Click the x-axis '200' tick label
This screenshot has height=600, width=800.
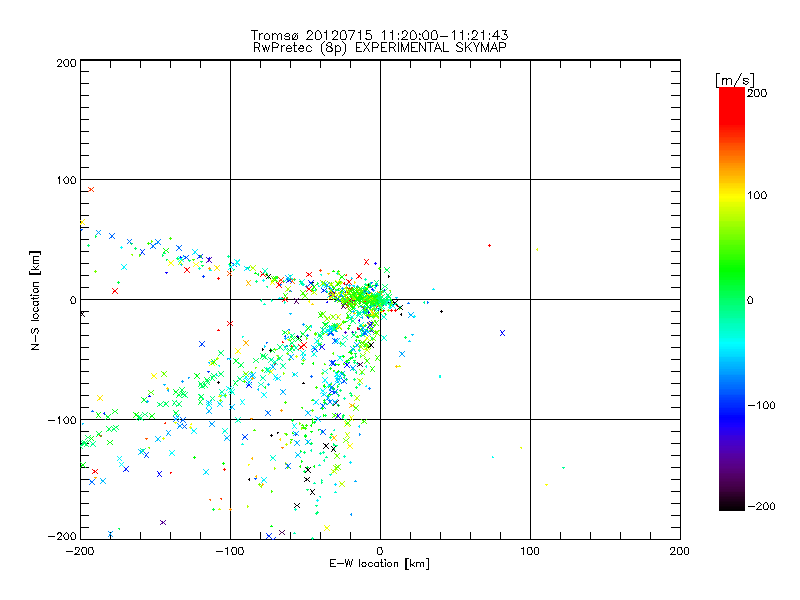click(680, 551)
